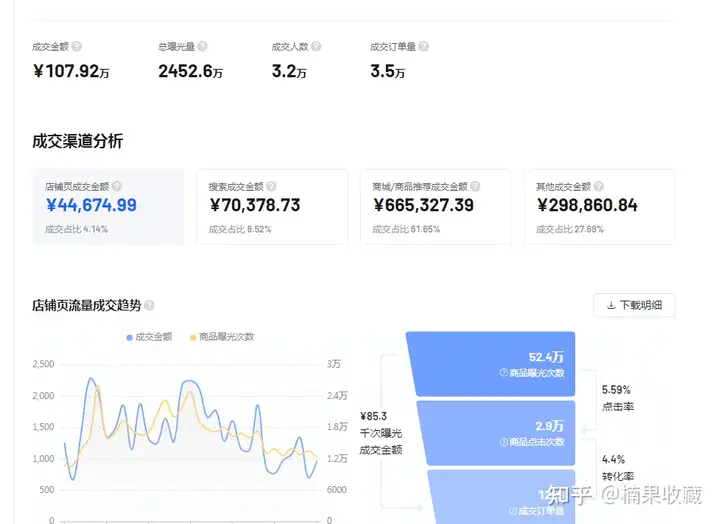The width and height of the screenshot is (720, 524).
Task: Open help icon beside 店铺页成交金额
Action: pyautogui.click(x=117, y=186)
